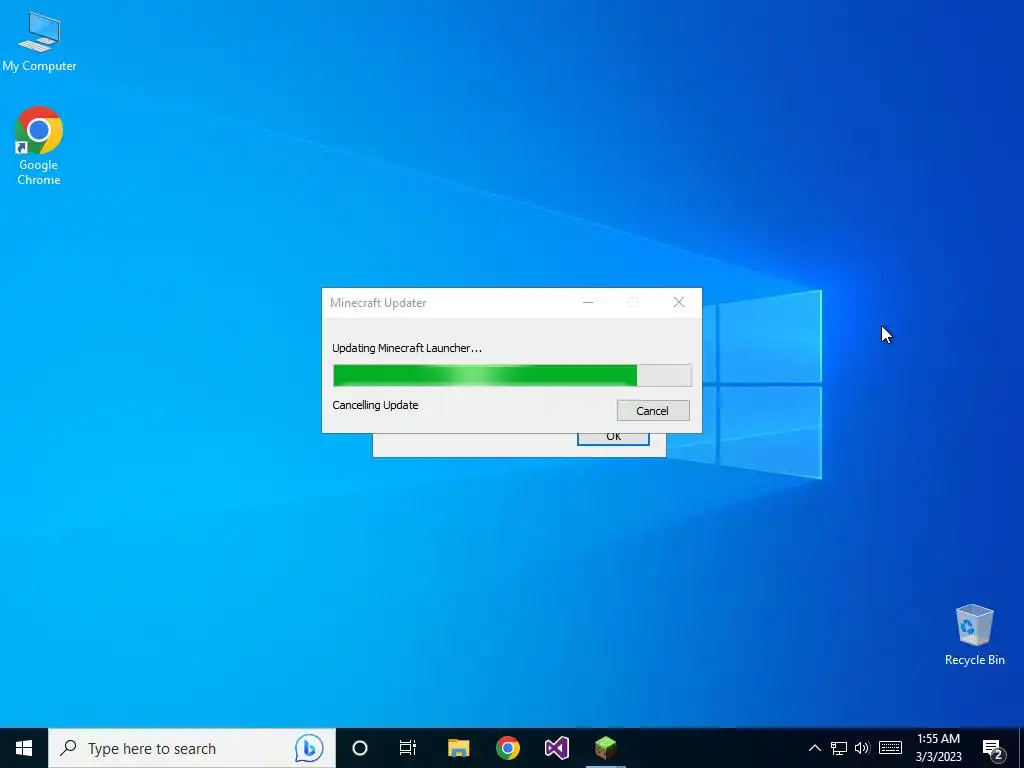
Task: Open Visual Studio from the taskbar
Action: (x=556, y=748)
